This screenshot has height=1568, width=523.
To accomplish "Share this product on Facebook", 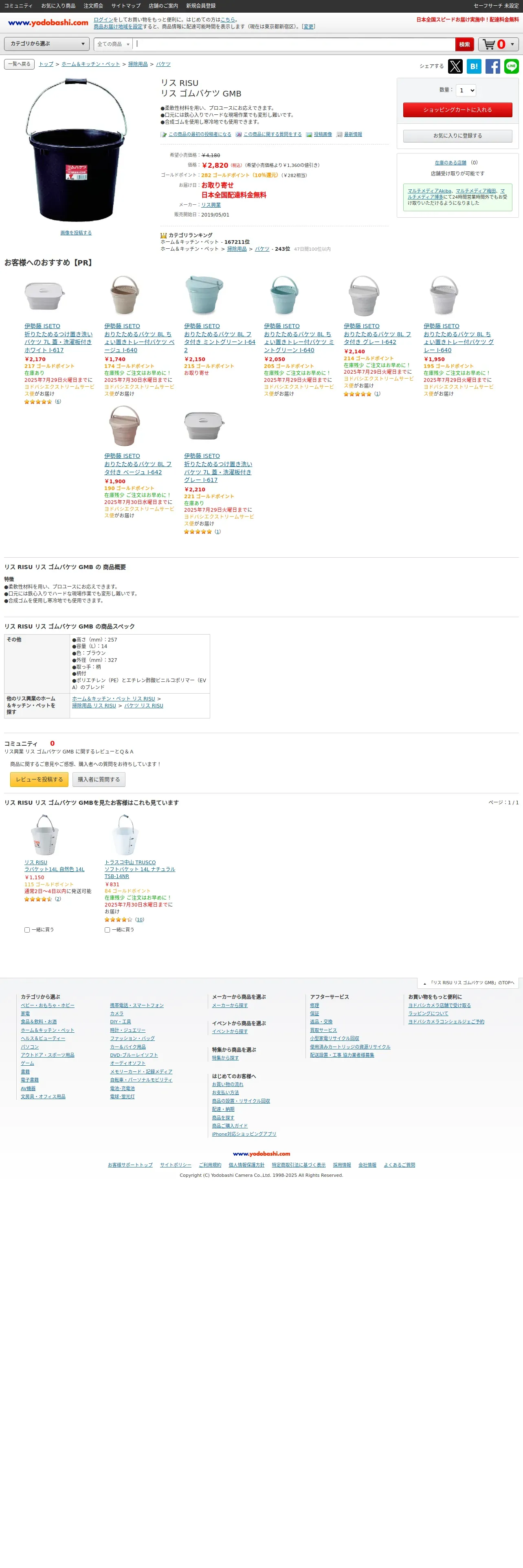I will (492, 66).
